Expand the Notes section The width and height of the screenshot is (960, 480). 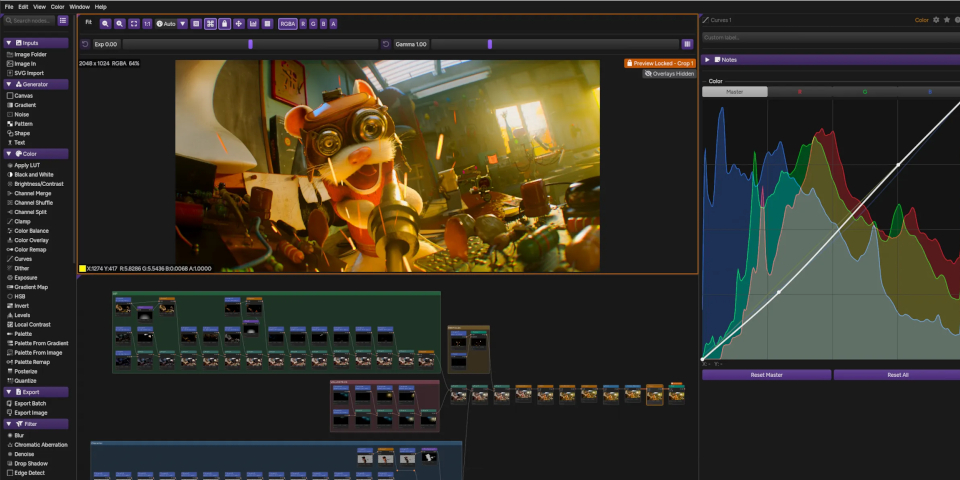click(831, 60)
